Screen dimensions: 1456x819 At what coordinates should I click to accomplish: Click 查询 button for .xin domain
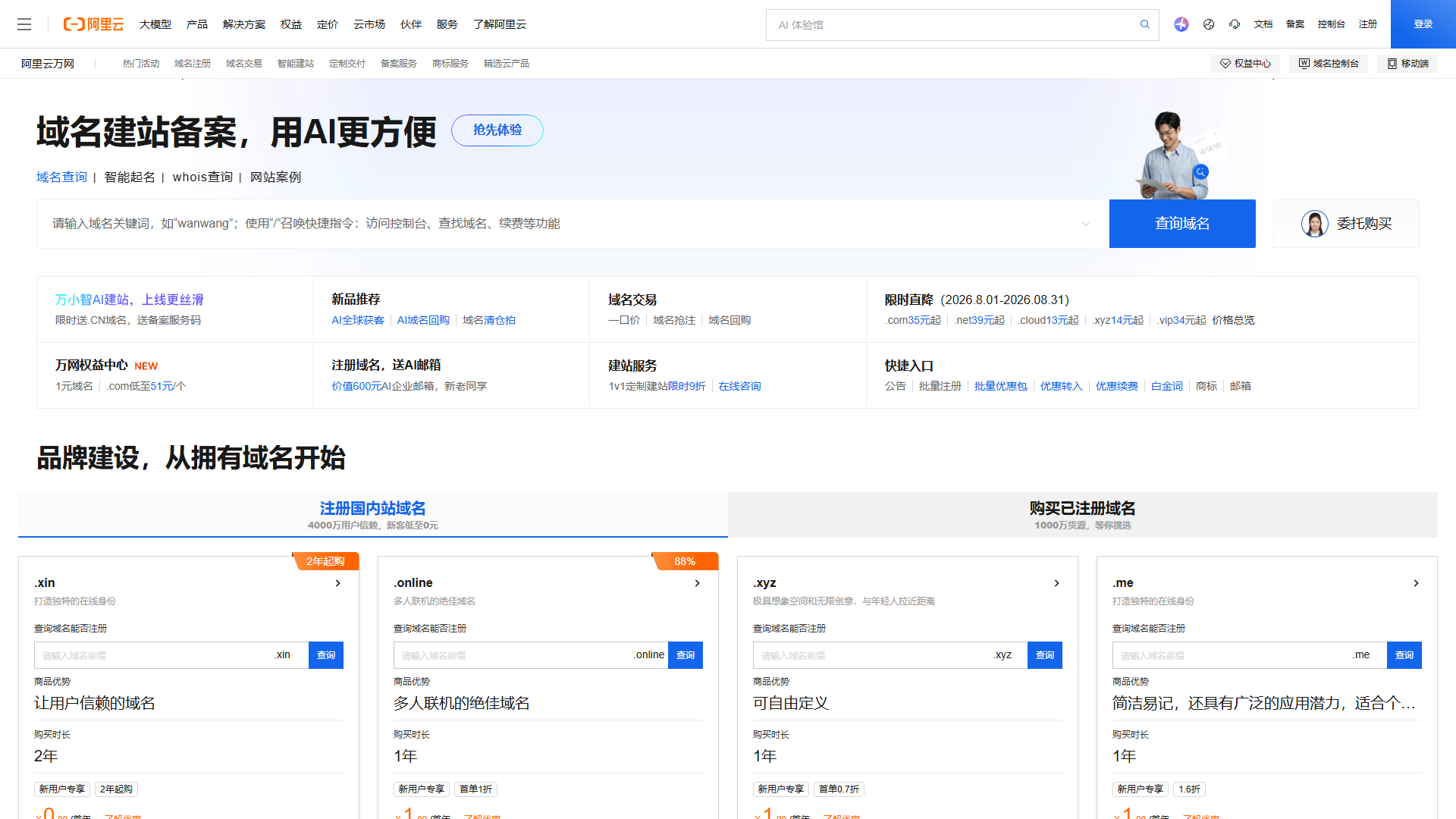point(326,655)
